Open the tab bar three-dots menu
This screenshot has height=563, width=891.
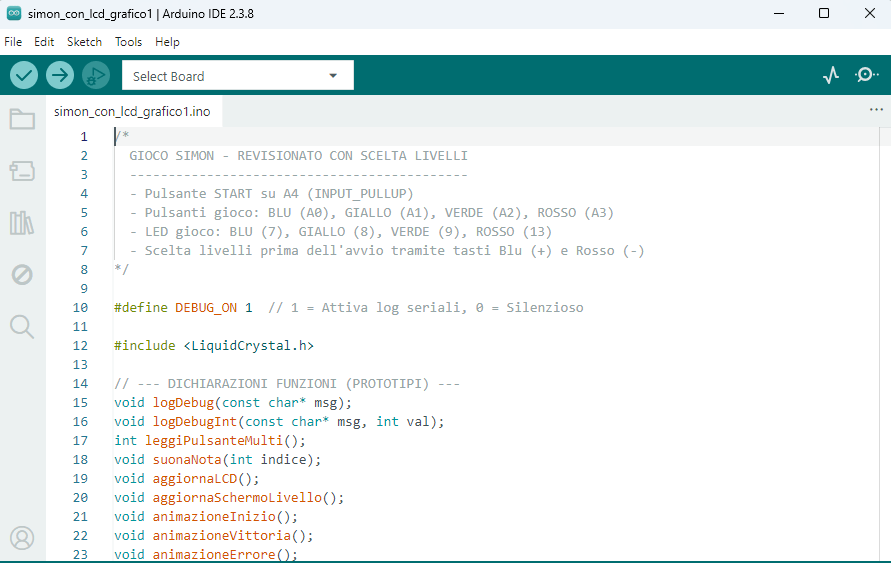(876, 110)
